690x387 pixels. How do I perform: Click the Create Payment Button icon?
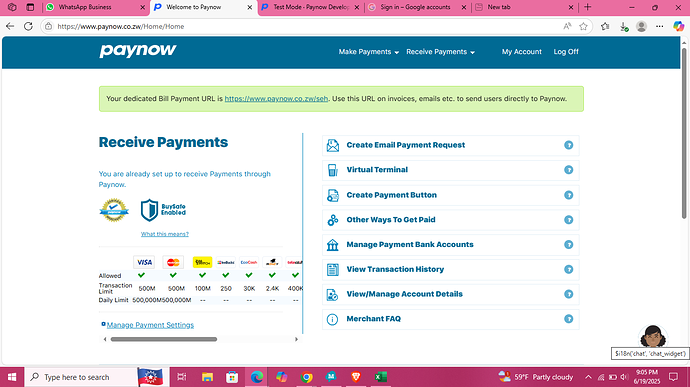pyautogui.click(x=333, y=195)
